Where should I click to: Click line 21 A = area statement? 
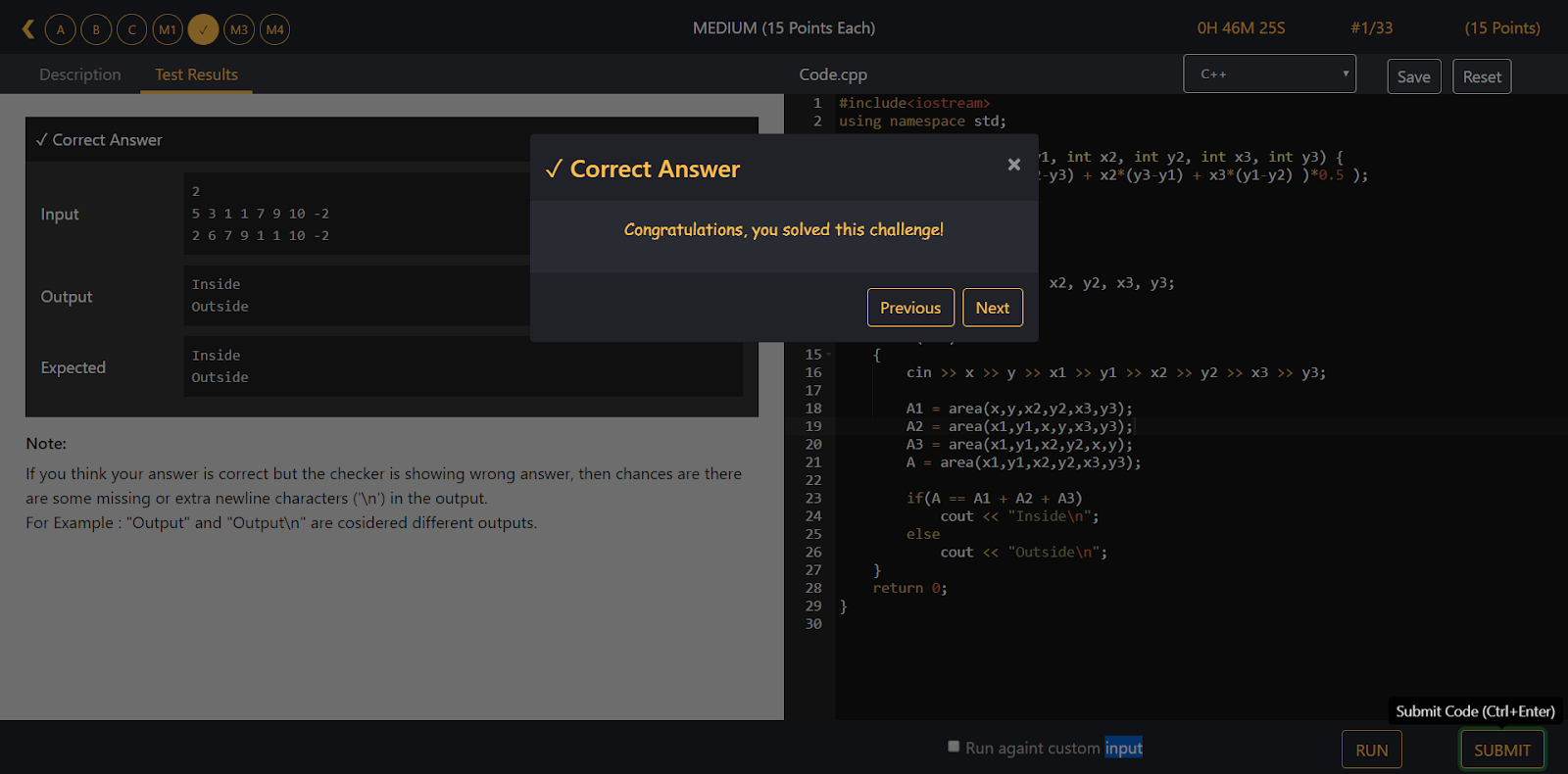[1023, 462]
